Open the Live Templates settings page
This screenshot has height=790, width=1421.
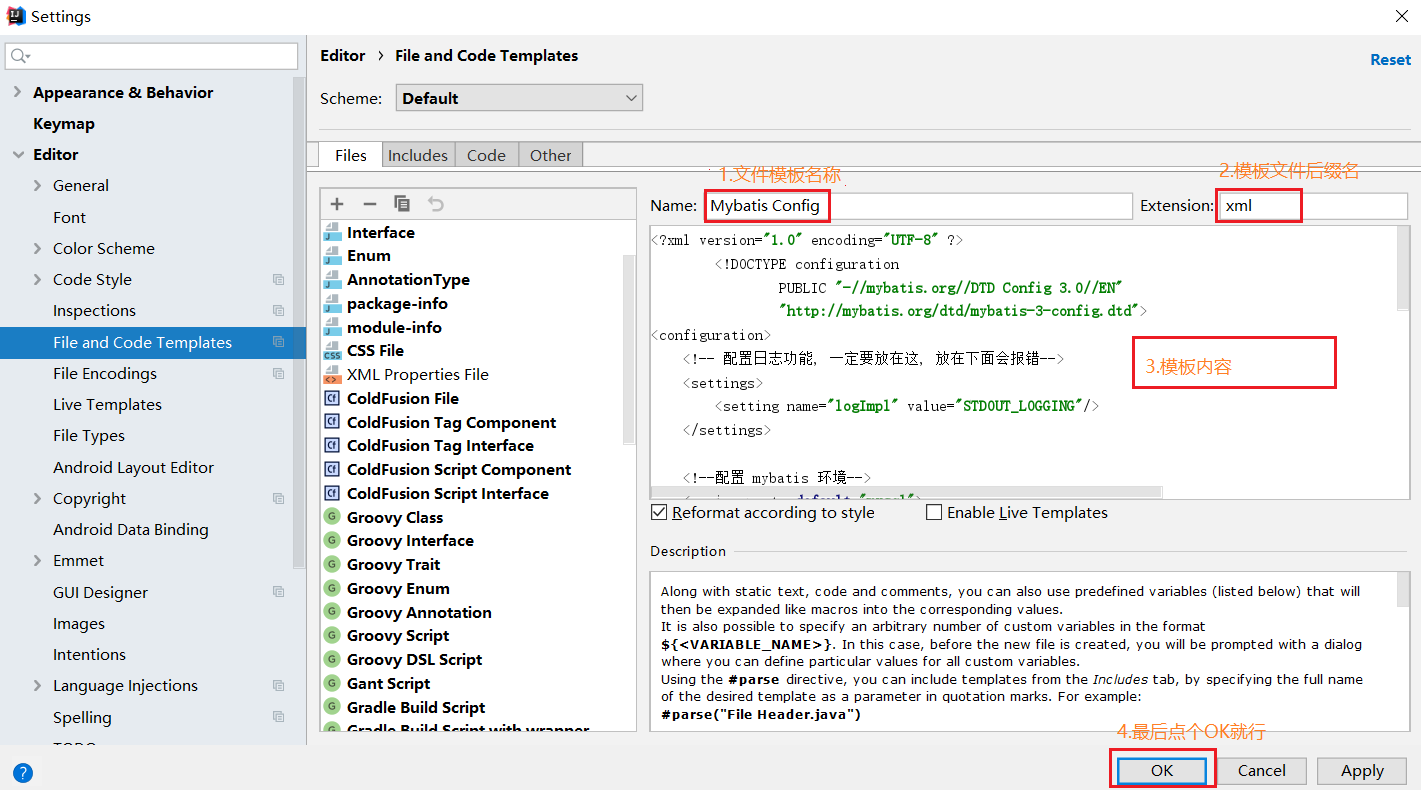(107, 405)
